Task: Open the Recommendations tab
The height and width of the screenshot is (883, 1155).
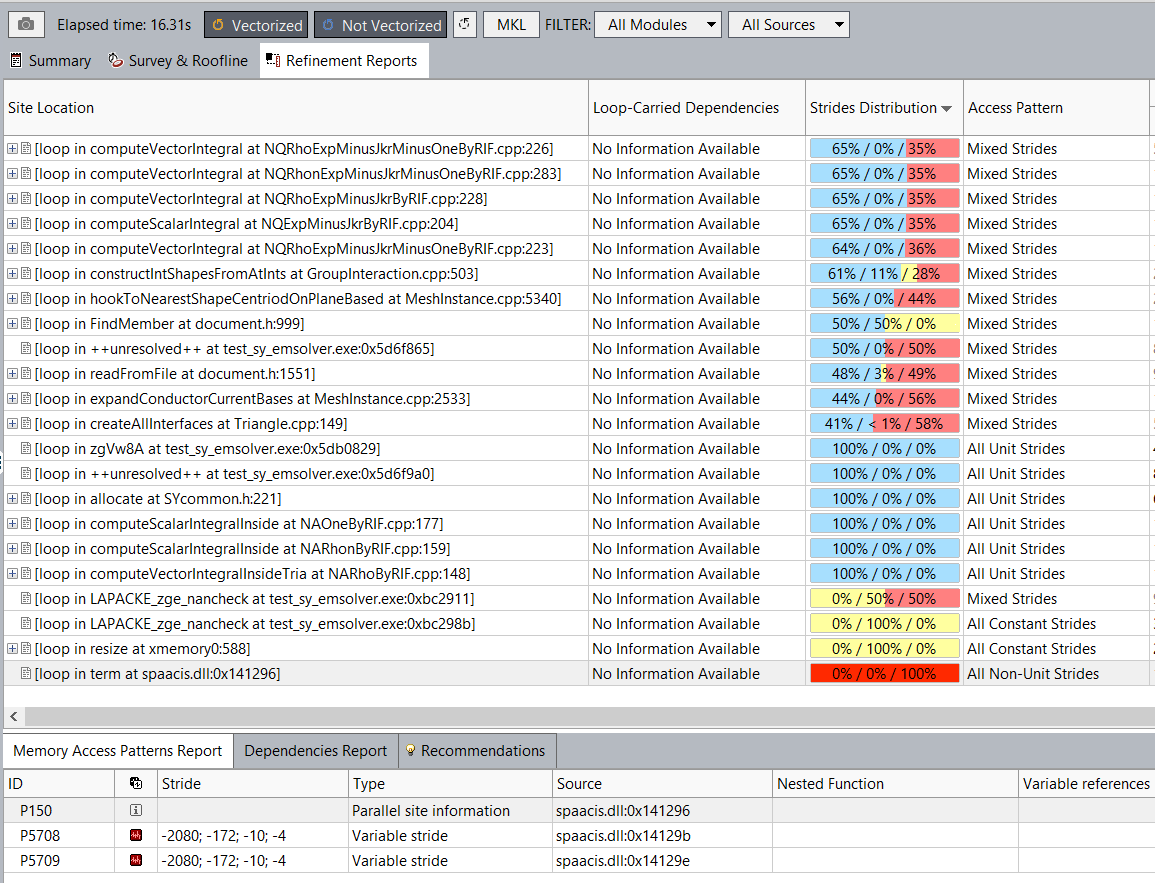Action: pos(477,751)
